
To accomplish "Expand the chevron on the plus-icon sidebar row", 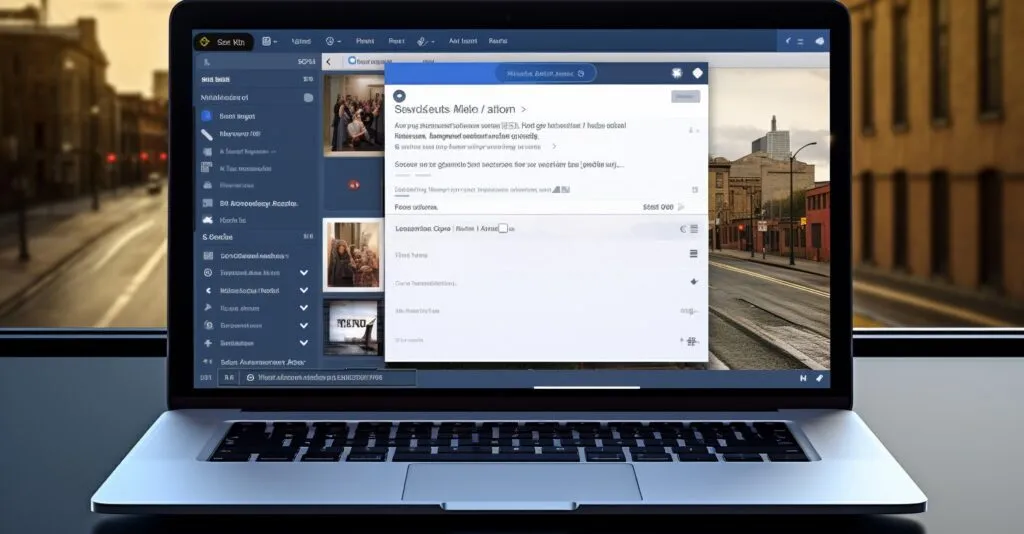I will click(x=304, y=343).
